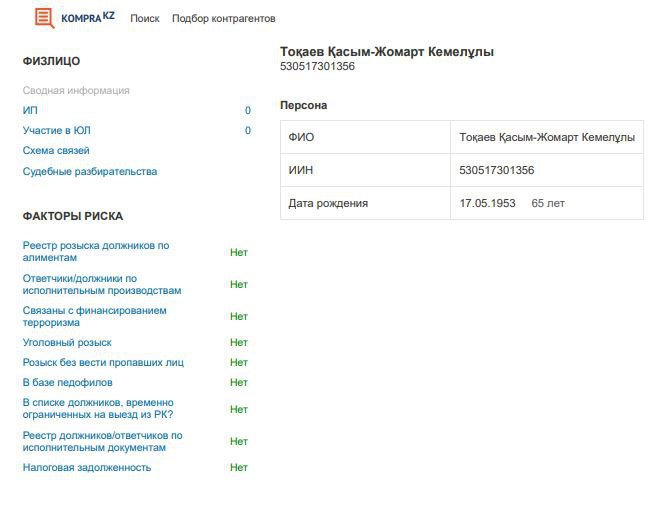
Task: Open Подбор контрагентов menu item
Action: [x=224, y=19]
